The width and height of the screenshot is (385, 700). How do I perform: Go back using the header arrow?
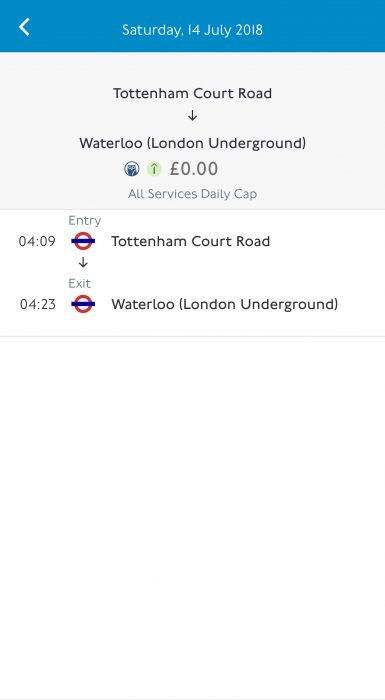[24, 27]
